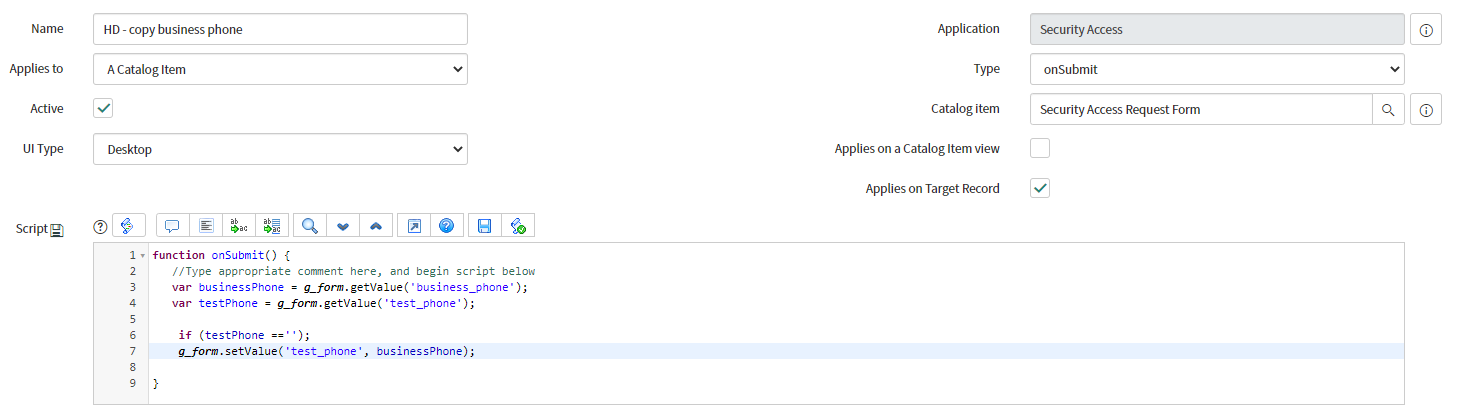The image size is (1471, 416).
Task: Click the 'if (testPhone =="")' line
Action: coord(245,335)
